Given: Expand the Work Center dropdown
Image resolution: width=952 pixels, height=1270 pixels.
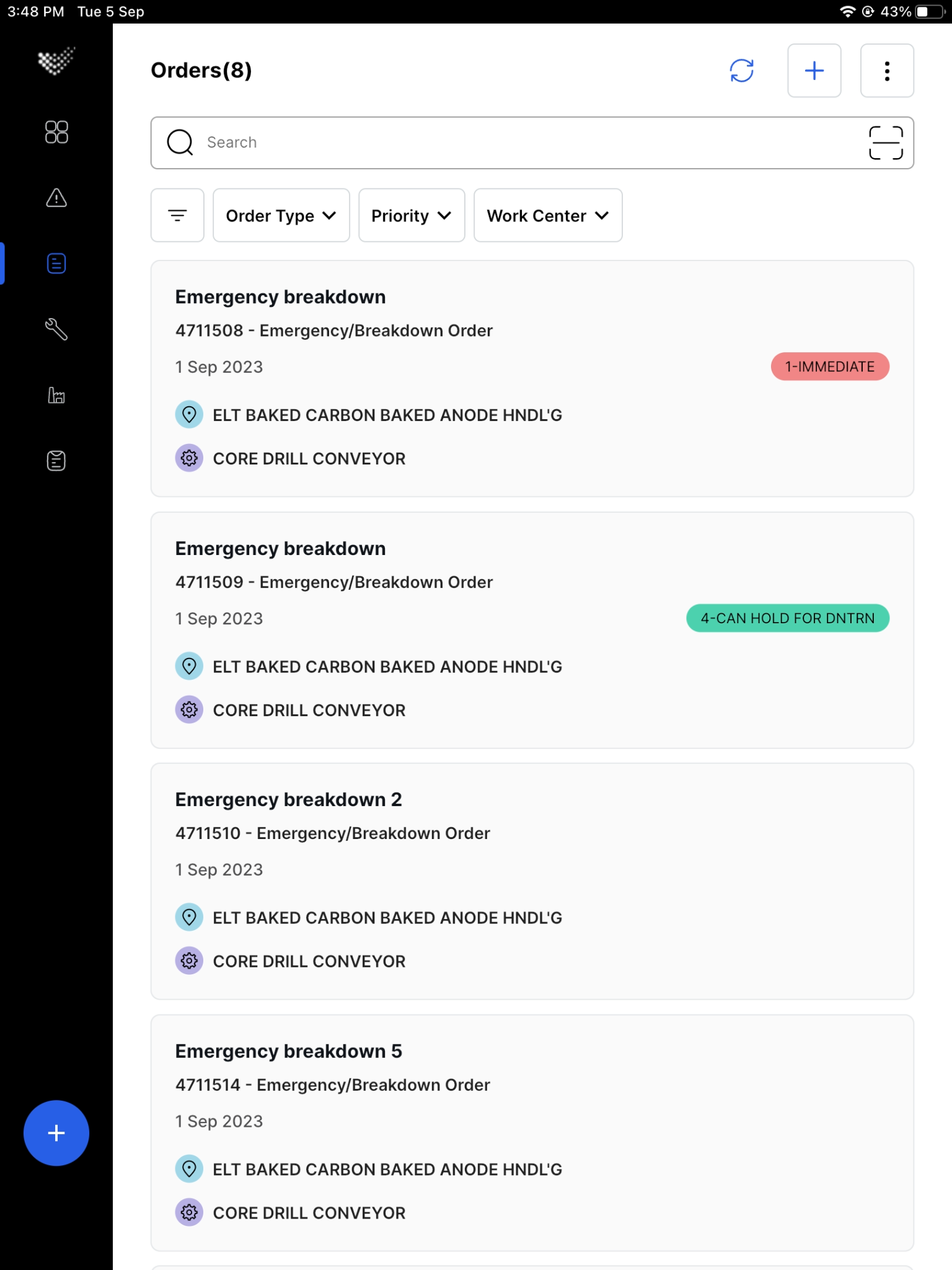Looking at the screenshot, I should pyautogui.click(x=548, y=215).
